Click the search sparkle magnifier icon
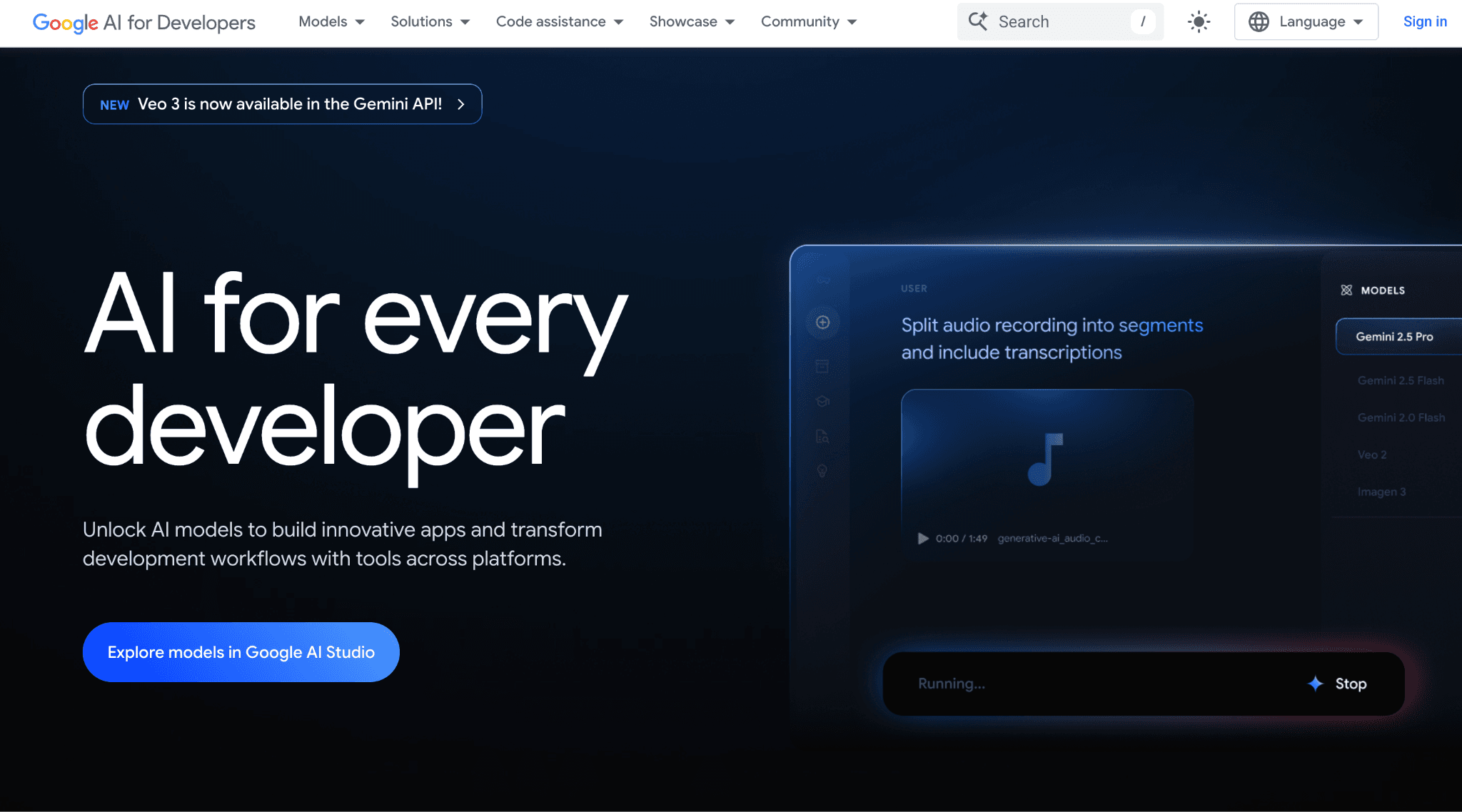Viewport: 1462px width, 812px height. (x=978, y=21)
